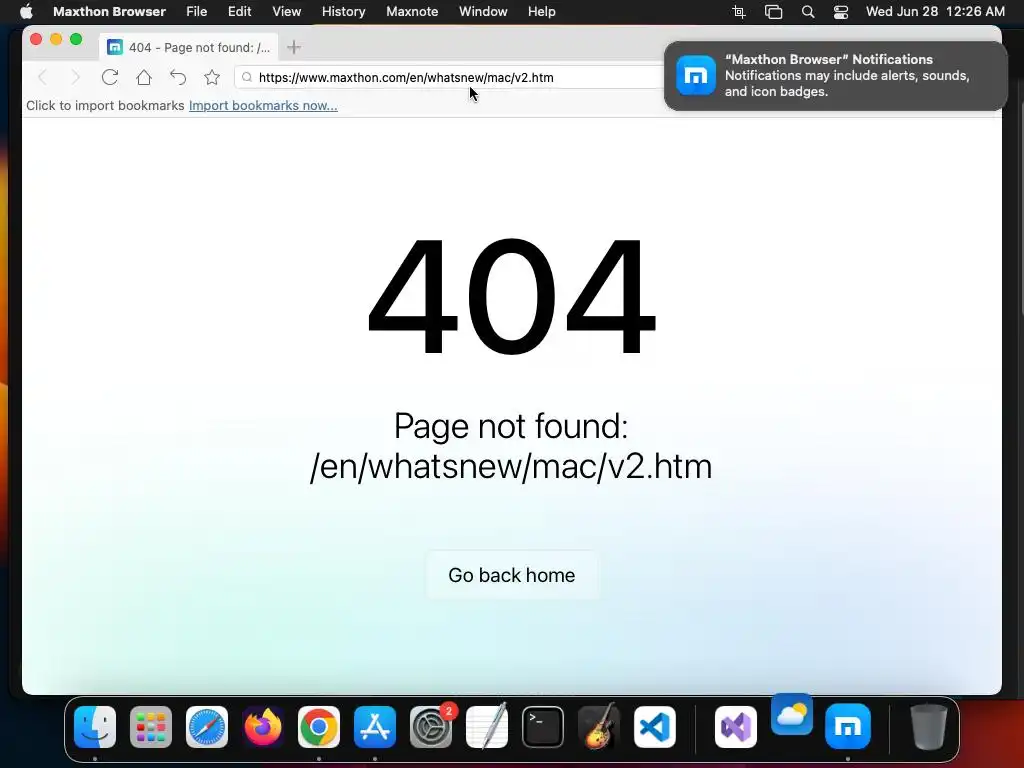The height and width of the screenshot is (768, 1024).
Task: Click the 'Page not found:' heading text
Action: pos(511,426)
